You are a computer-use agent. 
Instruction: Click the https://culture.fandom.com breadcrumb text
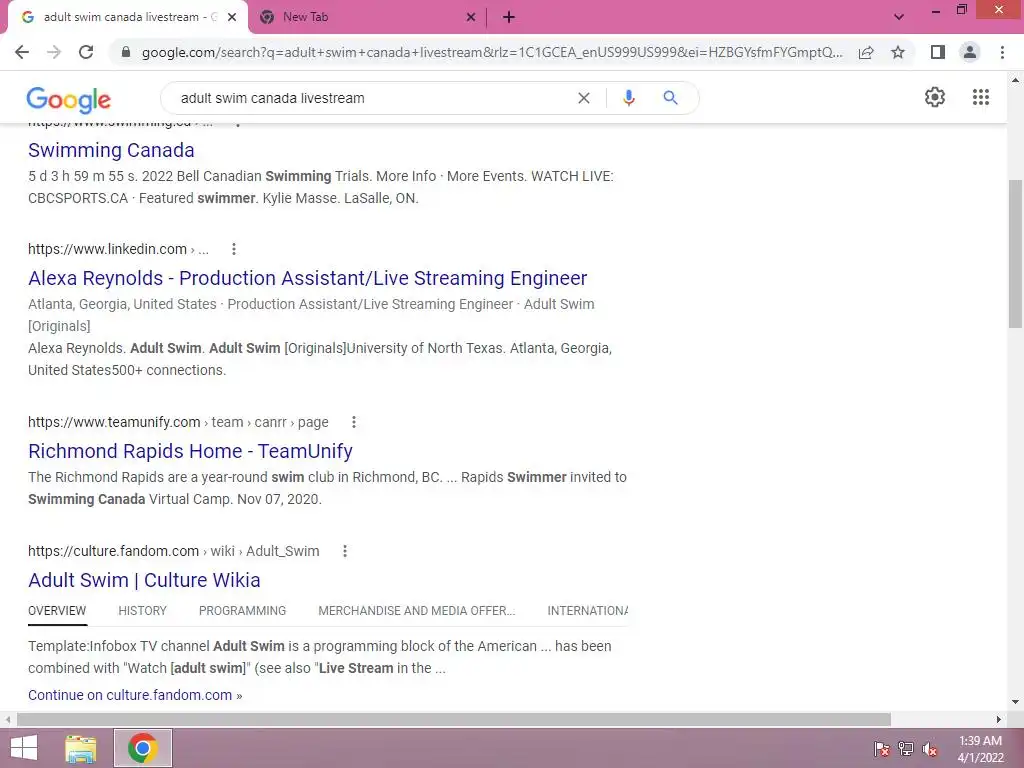[174, 551]
